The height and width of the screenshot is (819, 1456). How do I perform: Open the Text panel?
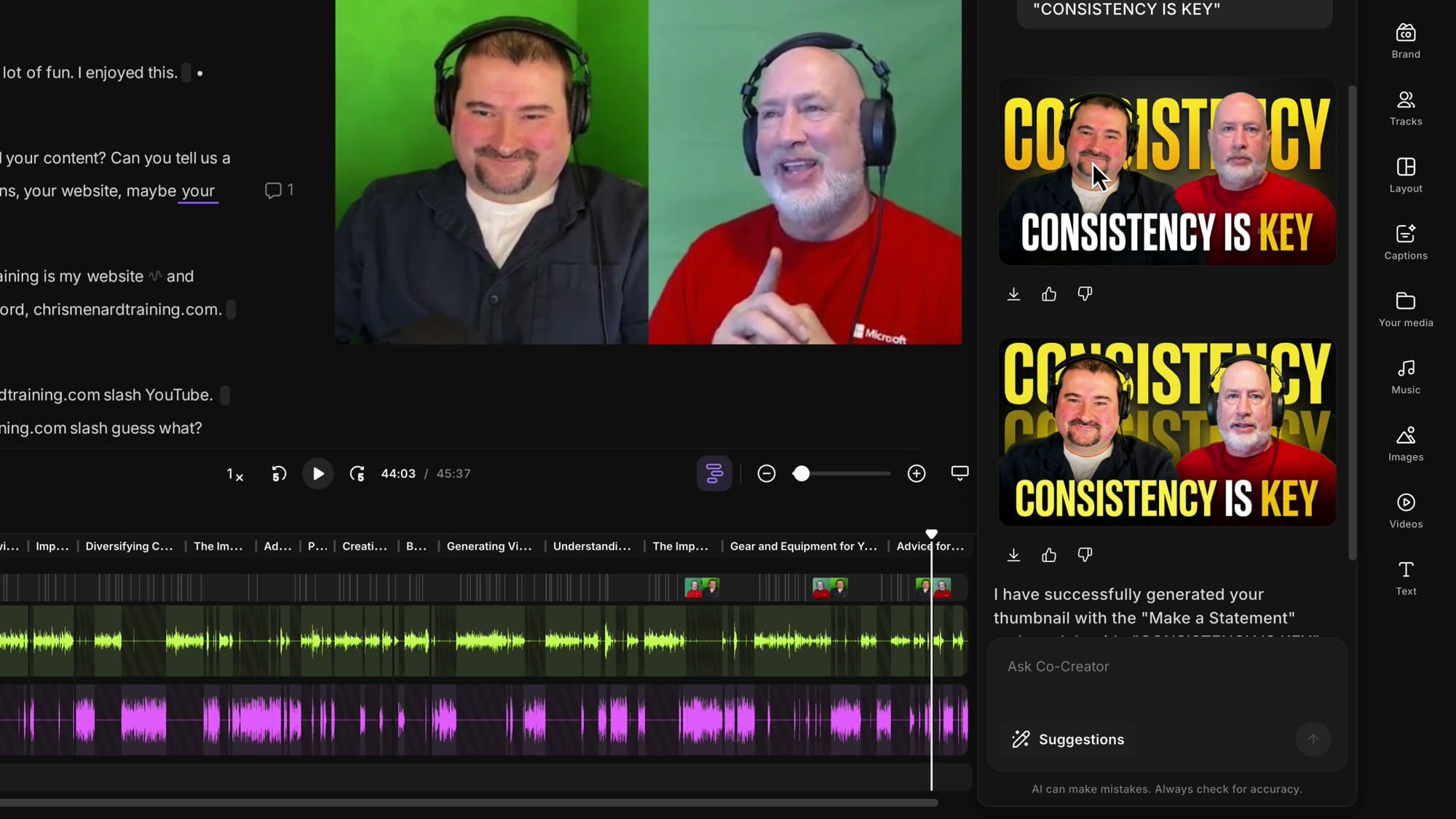click(1405, 577)
